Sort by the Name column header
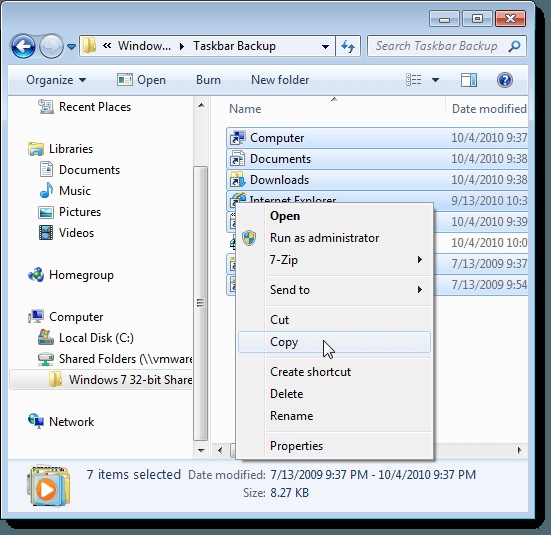The height and width of the screenshot is (535, 551). point(245,109)
